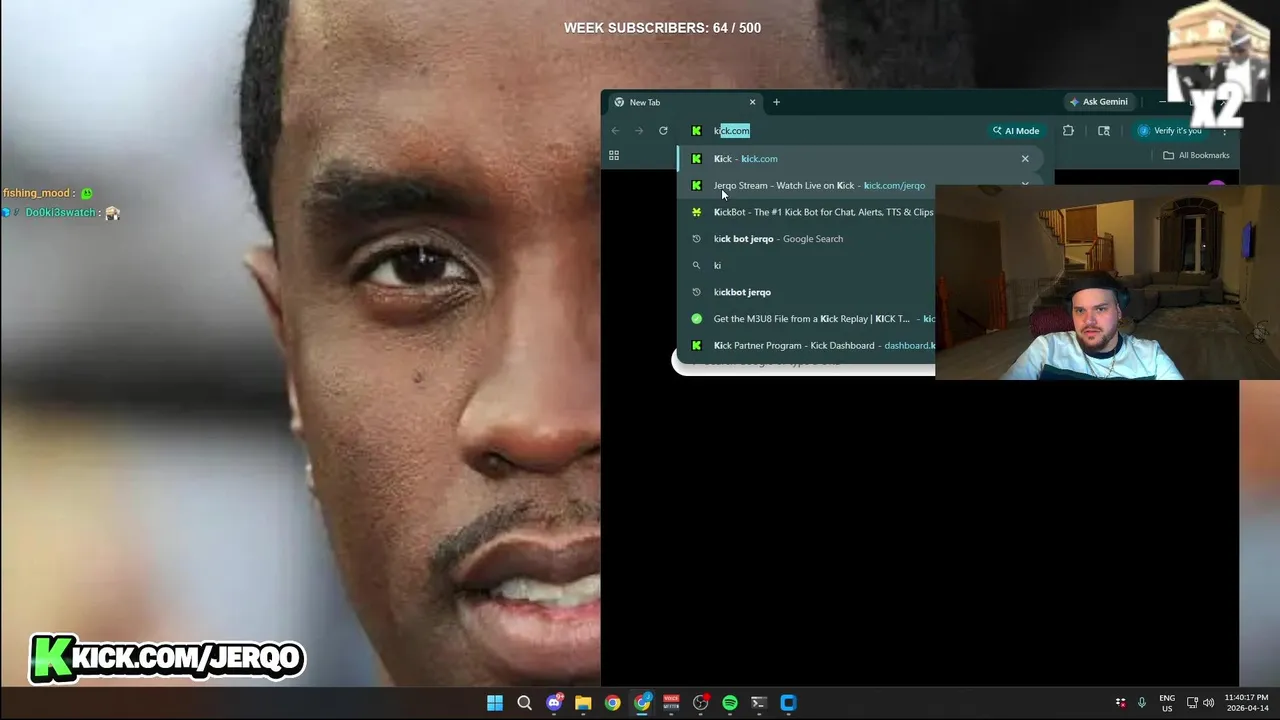Click the KickBot suggestion's yellow-green icon
The height and width of the screenshot is (720, 1280).
(697, 212)
